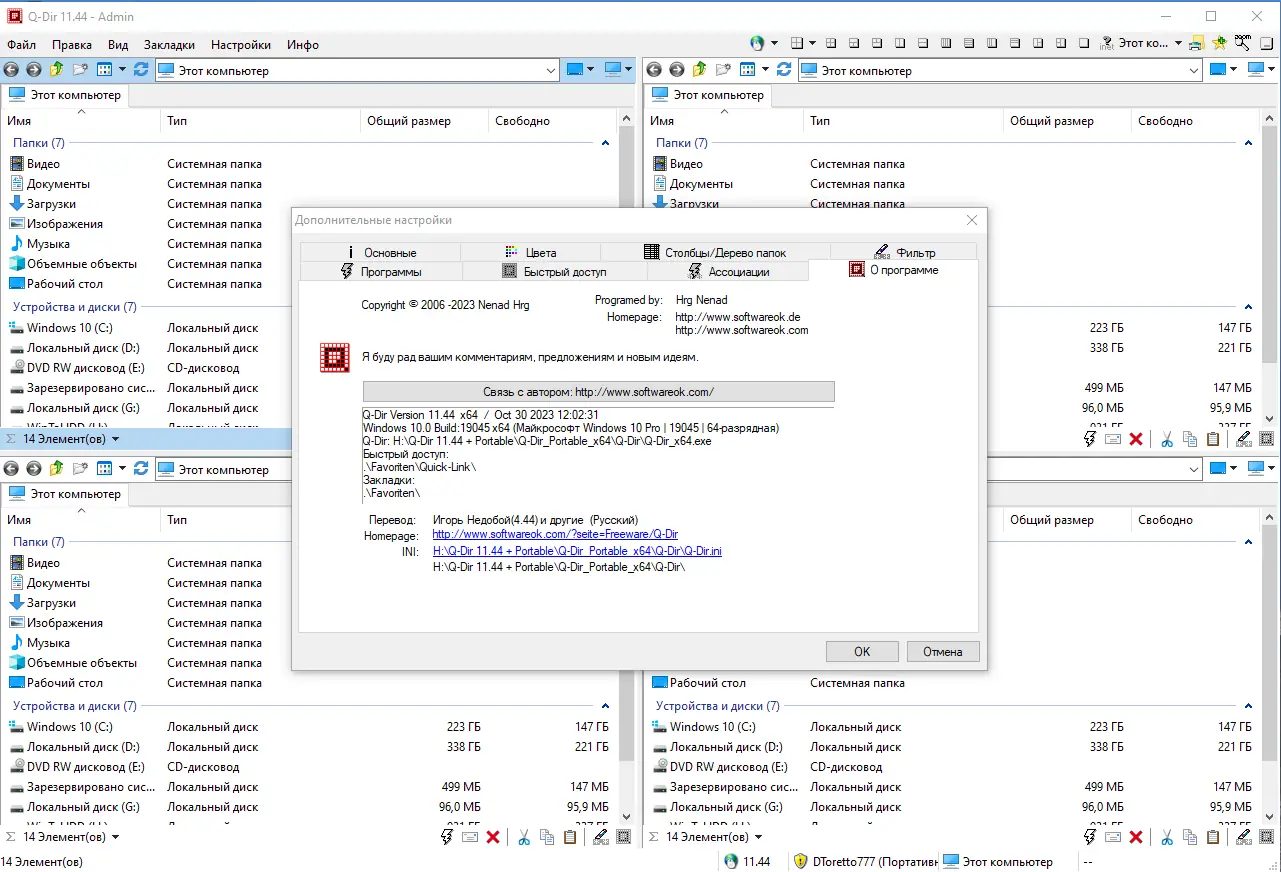Open the Правка menu
The width and height of the screenshot is (1281, 872).
[x=72, y=45]
